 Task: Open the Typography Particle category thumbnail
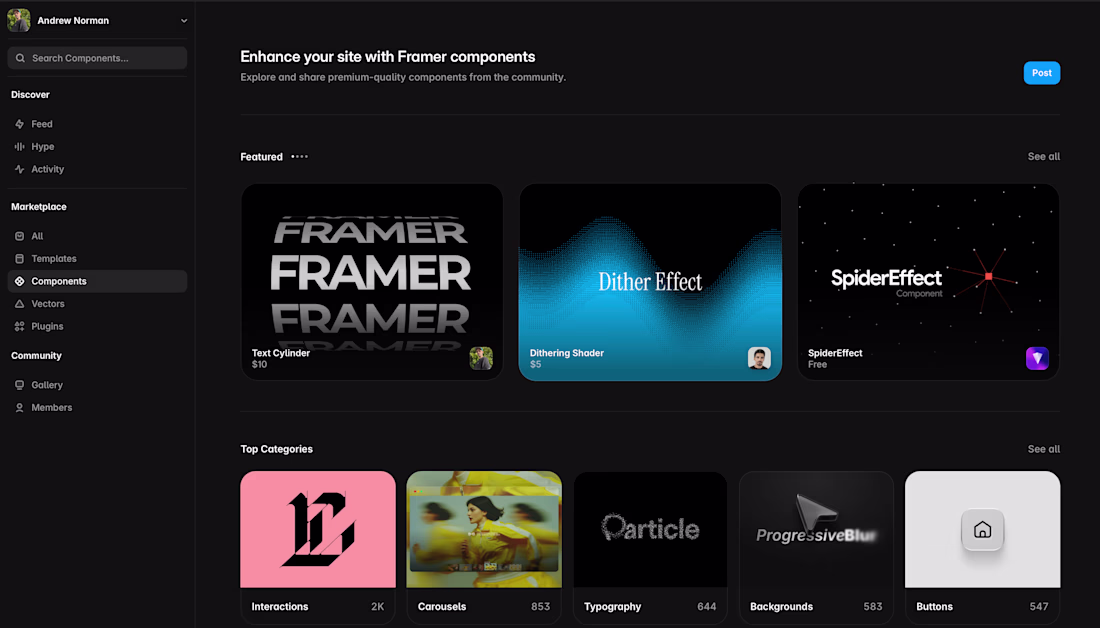click(650, 529)
